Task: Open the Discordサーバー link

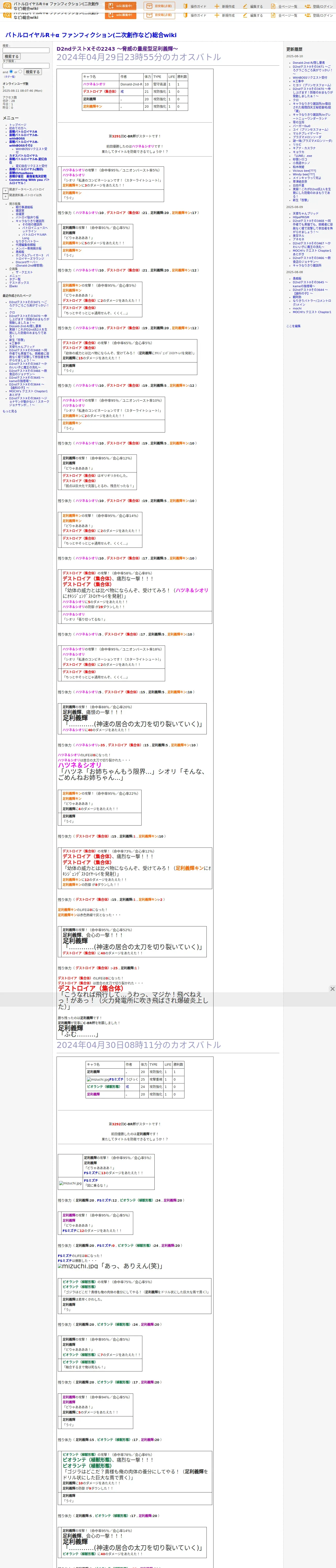Action: pyautogui.click(x=29, y=264)
